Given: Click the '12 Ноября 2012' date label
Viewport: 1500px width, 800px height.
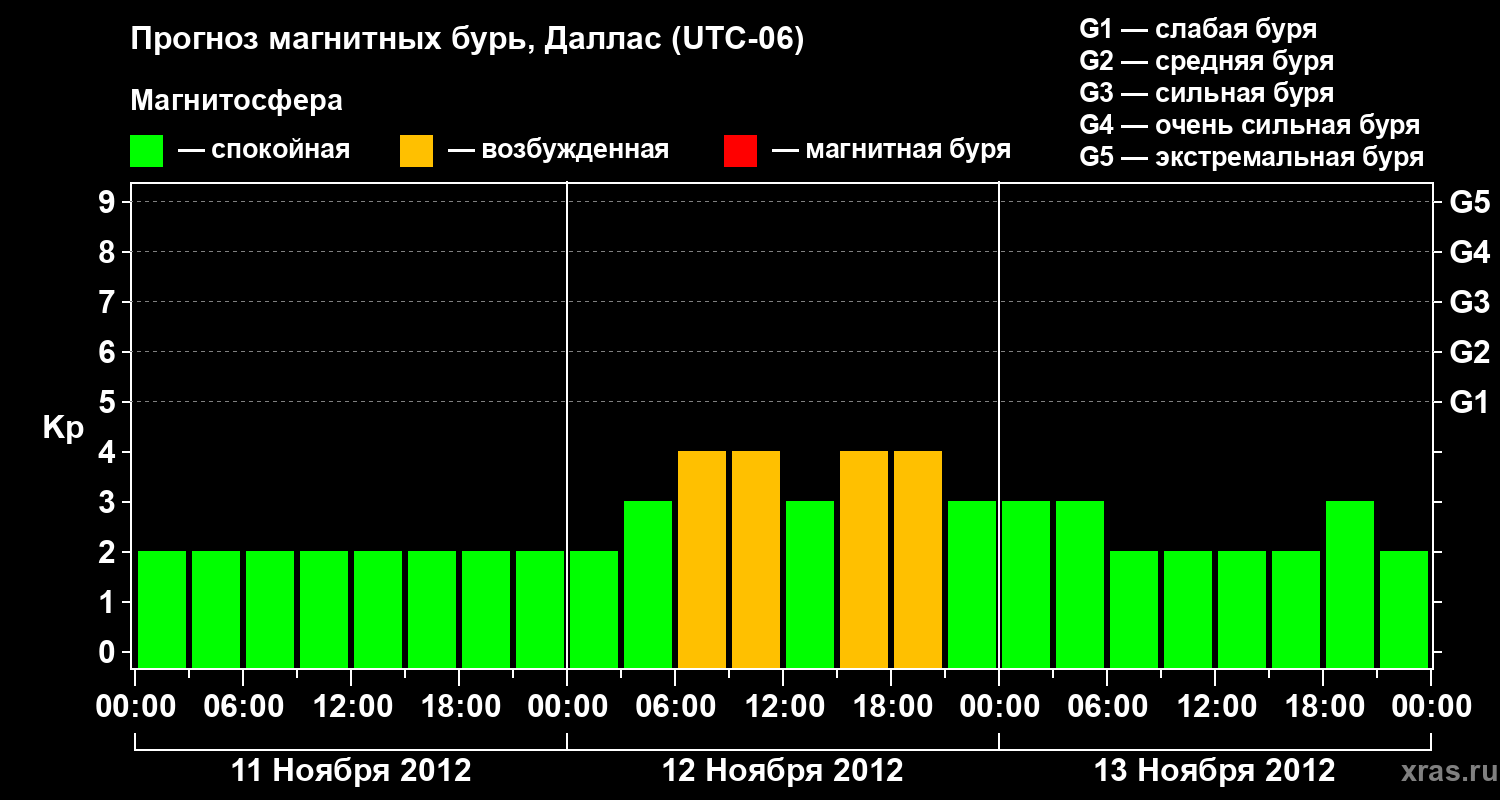Looking at the screenshot, I should (x=783, y=771).
